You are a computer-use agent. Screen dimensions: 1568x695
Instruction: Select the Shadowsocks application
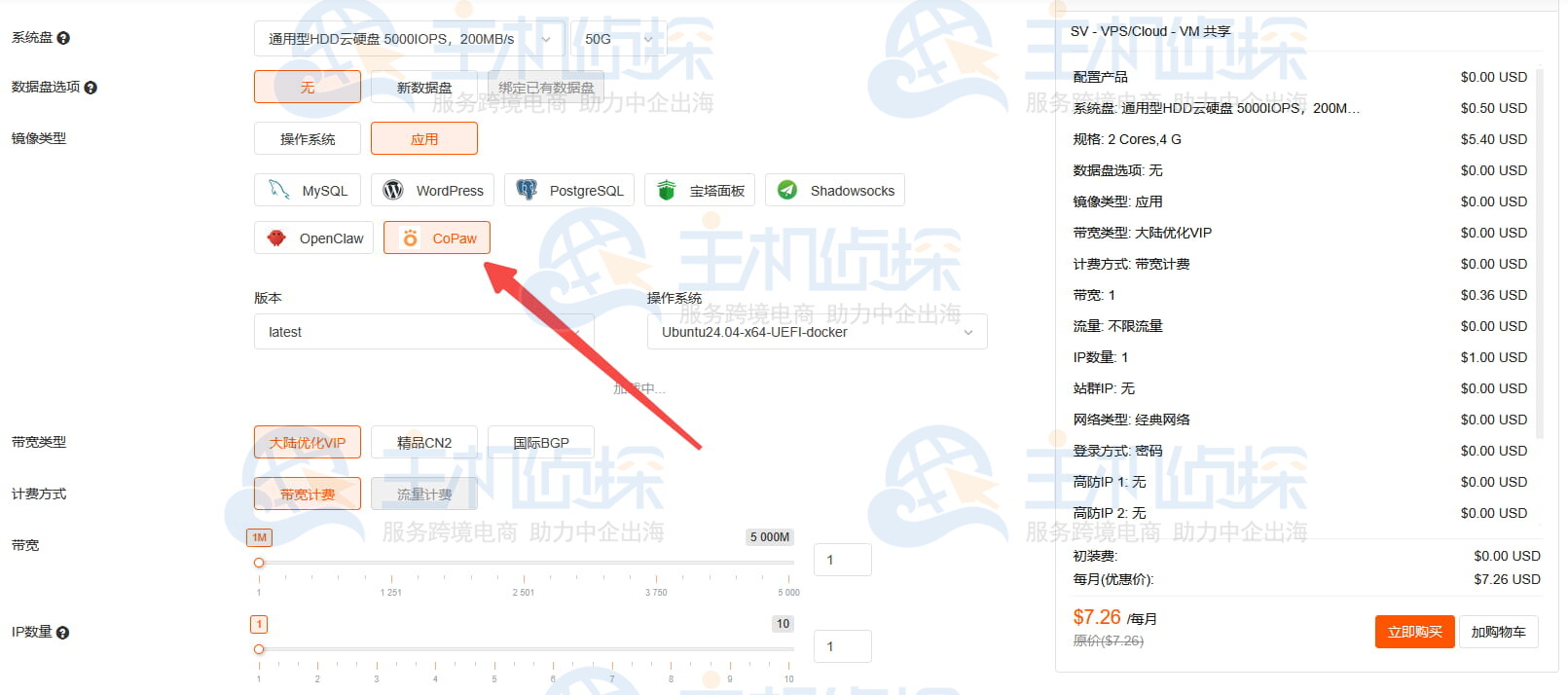(835, 190)
